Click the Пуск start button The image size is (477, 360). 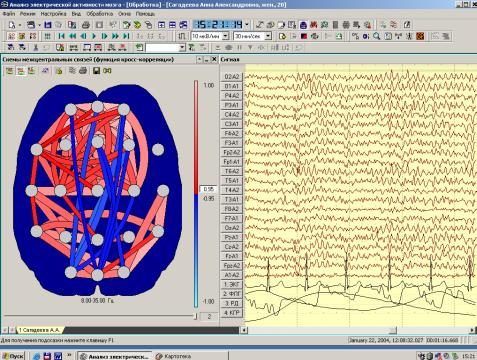click(13, 356)
